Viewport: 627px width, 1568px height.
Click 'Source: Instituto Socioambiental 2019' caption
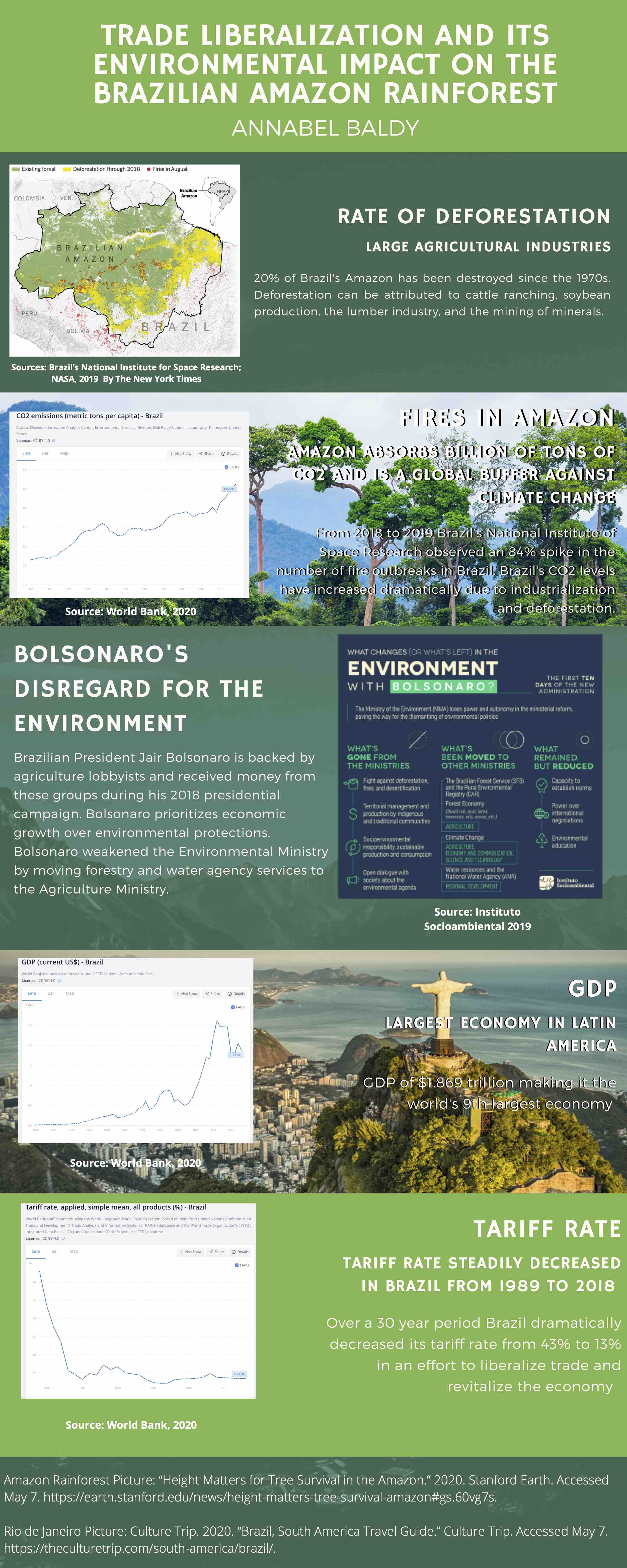coord(477,919)
